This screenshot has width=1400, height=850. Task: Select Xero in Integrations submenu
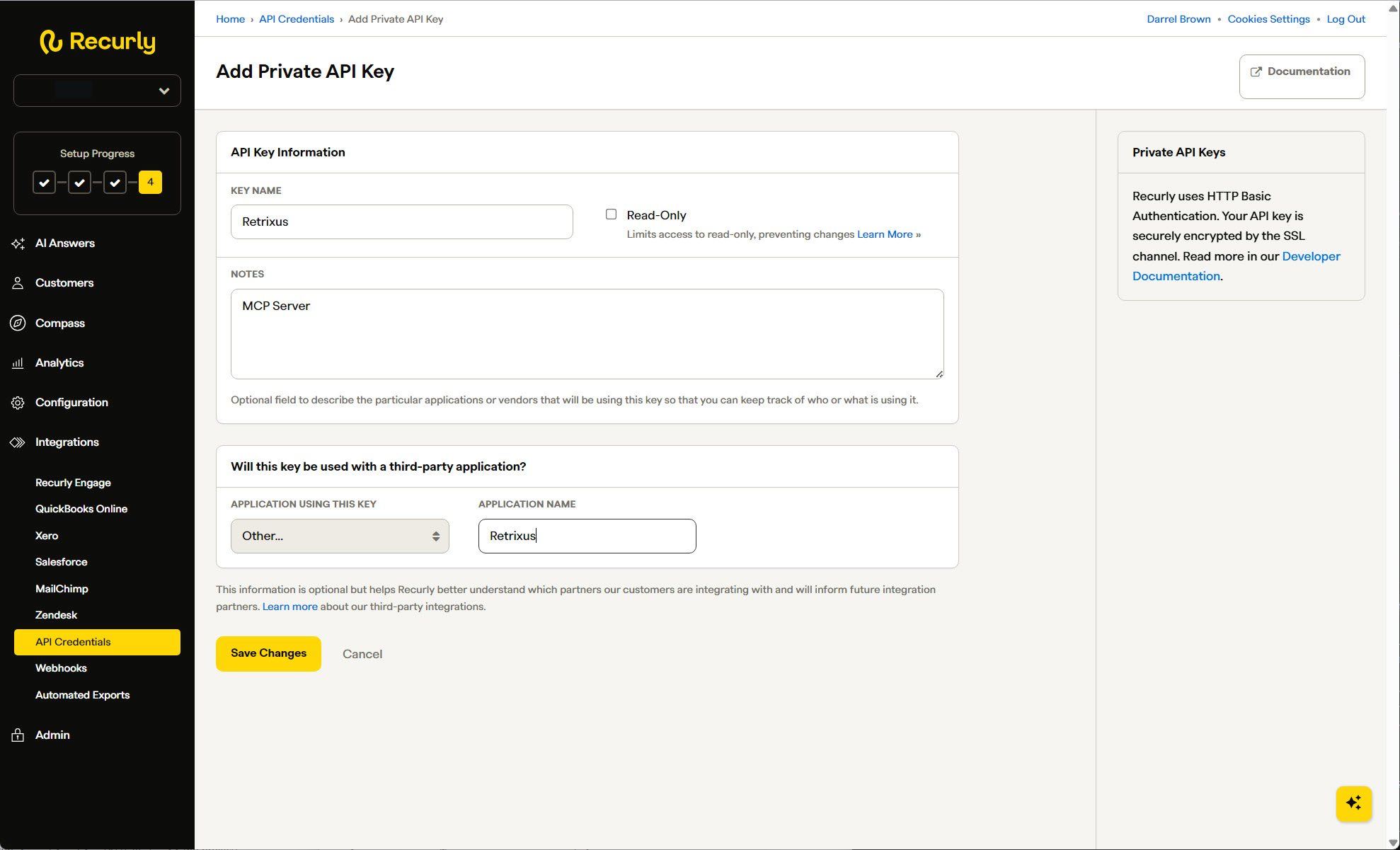point(47,536)
